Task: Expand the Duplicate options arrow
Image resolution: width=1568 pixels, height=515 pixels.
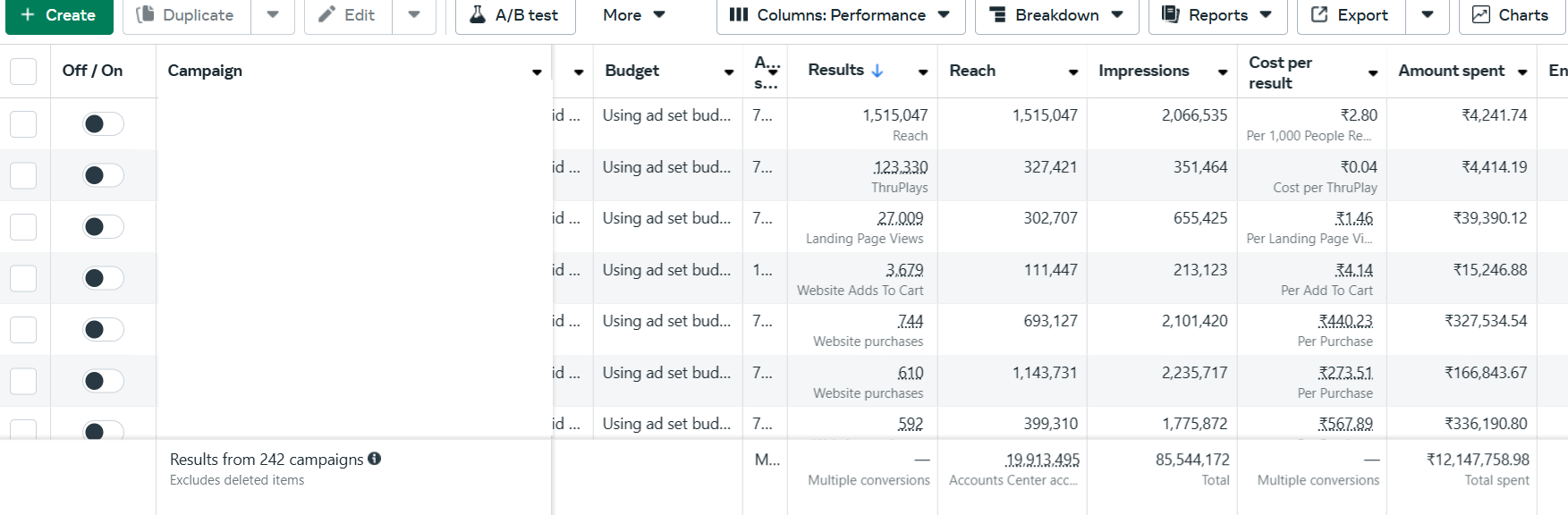Action: click(x=273, y=15)
